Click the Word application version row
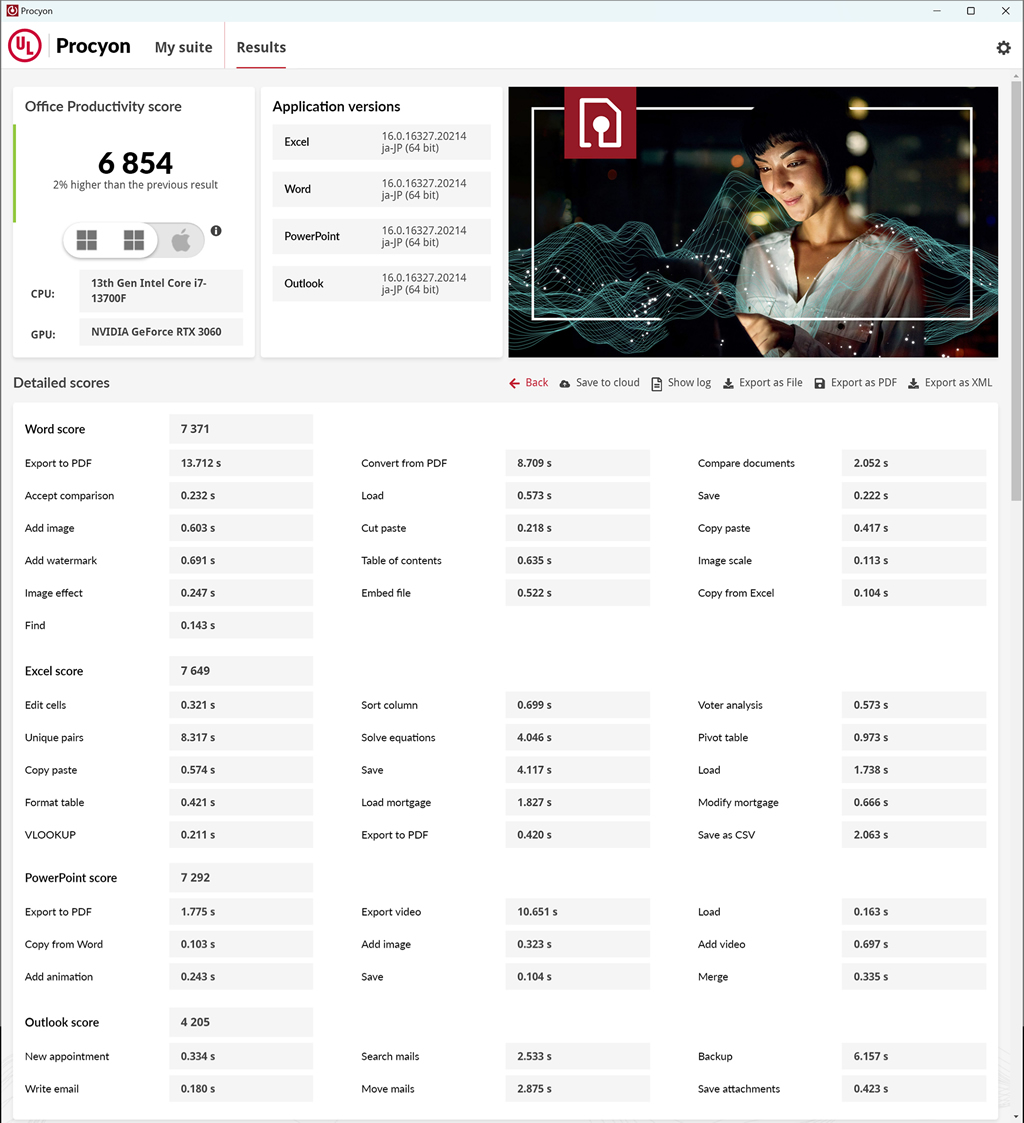1024x1123 pixels. 381,189
